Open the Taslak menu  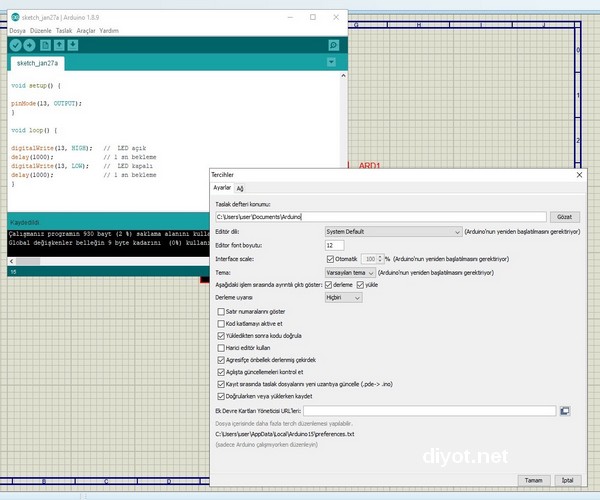click(x=64, y=31)
